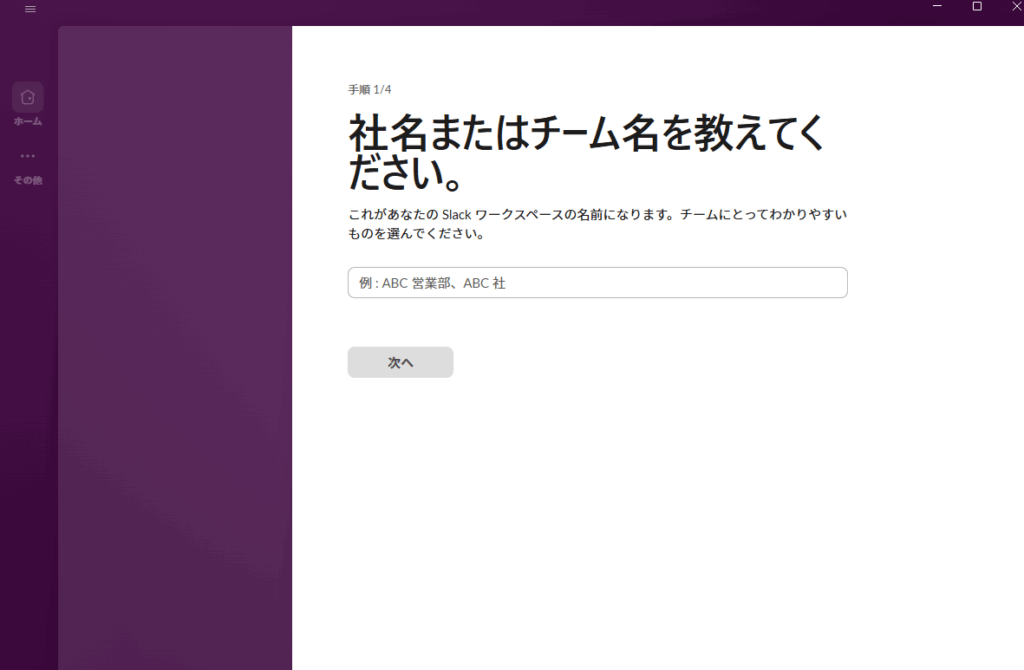Maximize the Slack window
The image size is (1024, 670).
[977, 7]
